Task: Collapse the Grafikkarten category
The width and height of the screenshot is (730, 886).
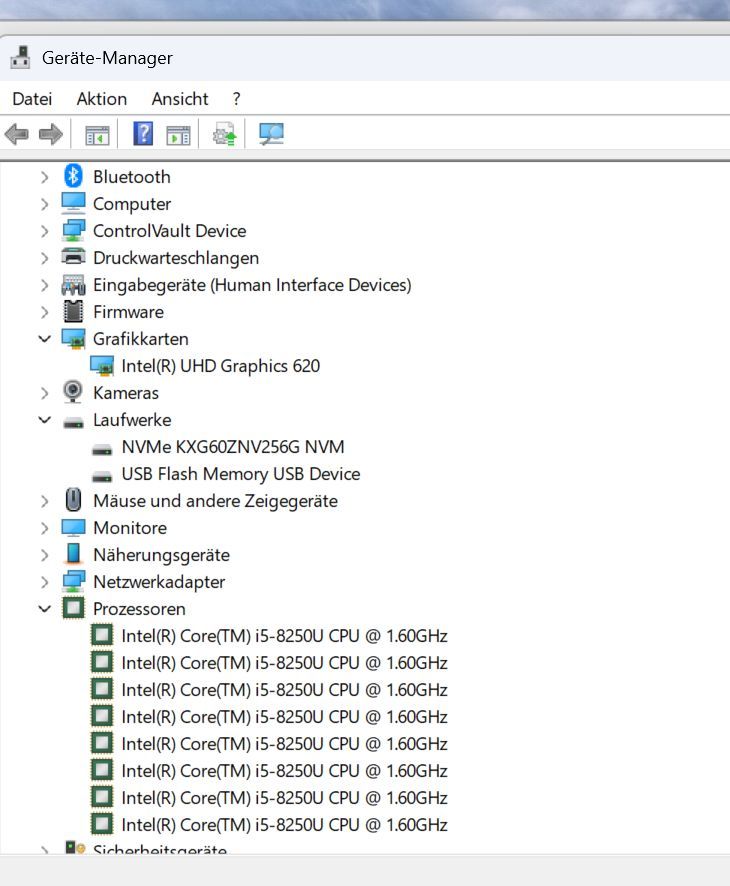Action: tap(44, 339)
